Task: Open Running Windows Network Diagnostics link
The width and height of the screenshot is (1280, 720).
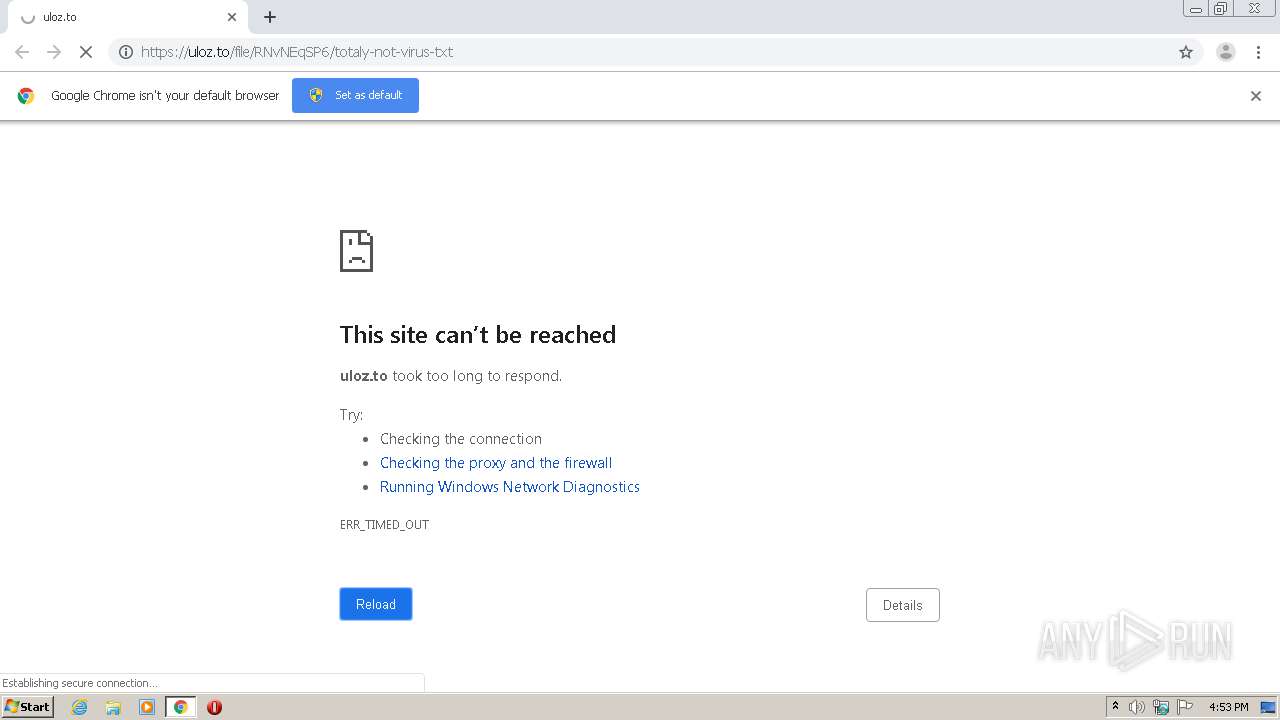Action: pos(510,487)
